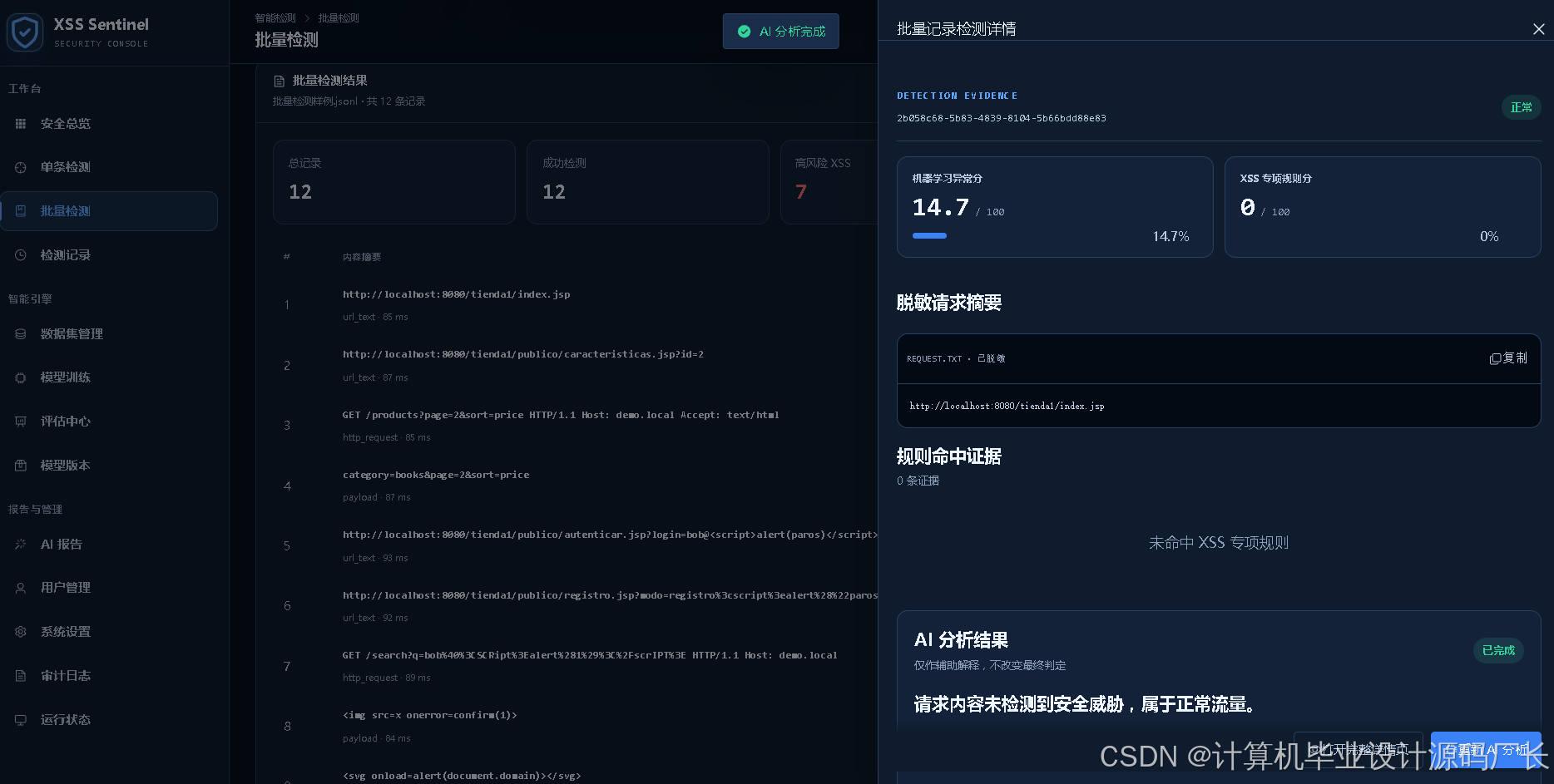The image size is (1554, 784).
Task: Open 审计日志 in the sidebar
Action: coord(109,676)
